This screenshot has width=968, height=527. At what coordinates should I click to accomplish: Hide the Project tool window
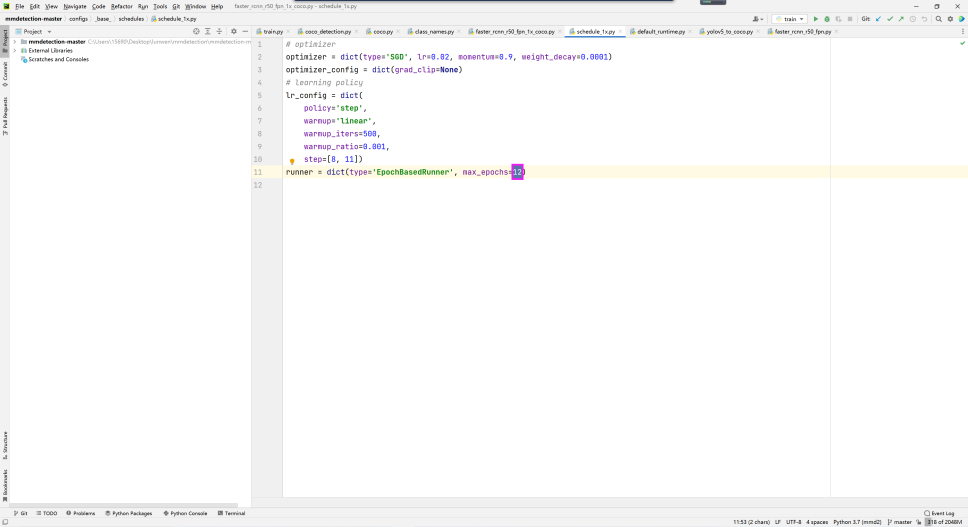coord(245,31)
